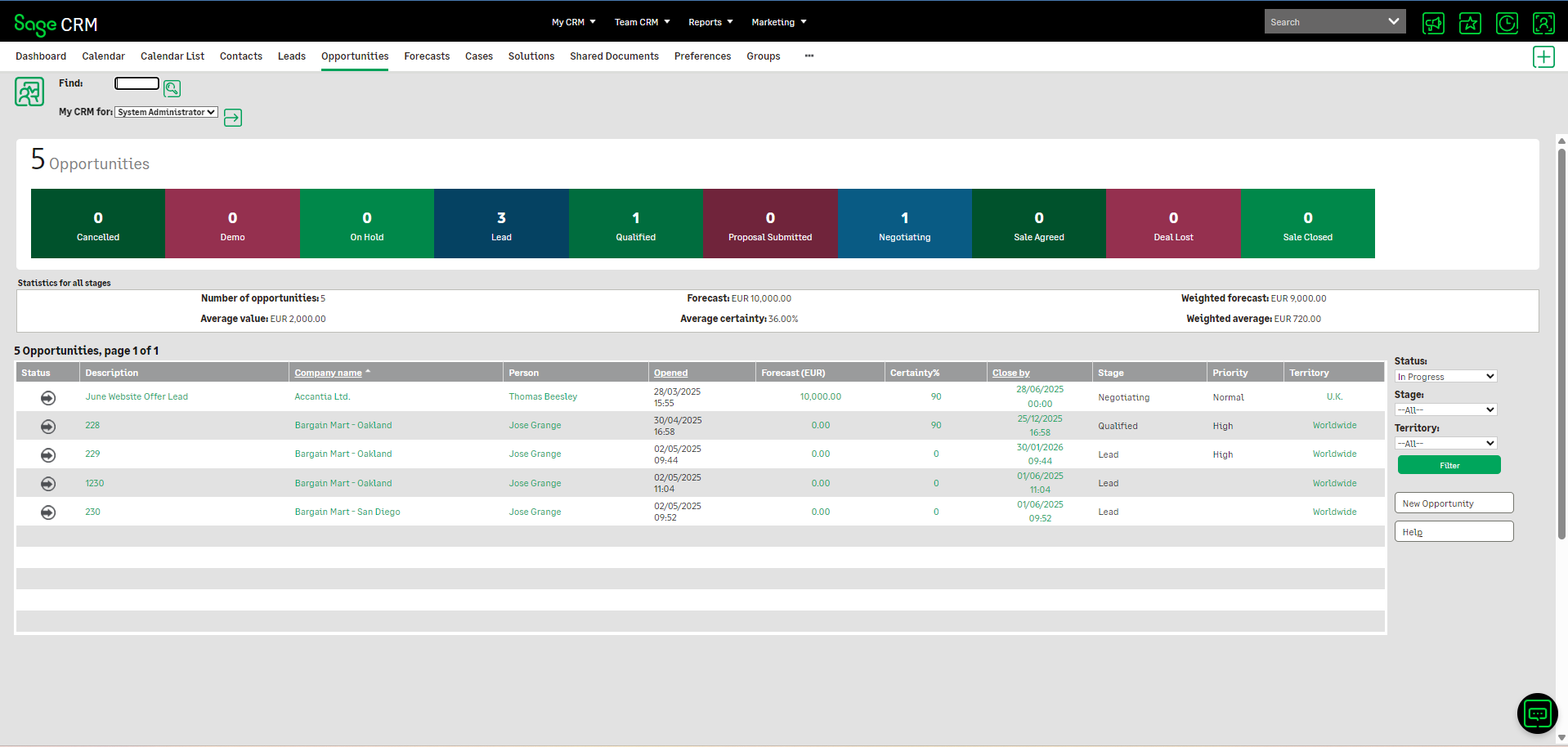Screen dimensions: 1568x747
Task: Switch to the Solutions tab
Action: point(531,56)
